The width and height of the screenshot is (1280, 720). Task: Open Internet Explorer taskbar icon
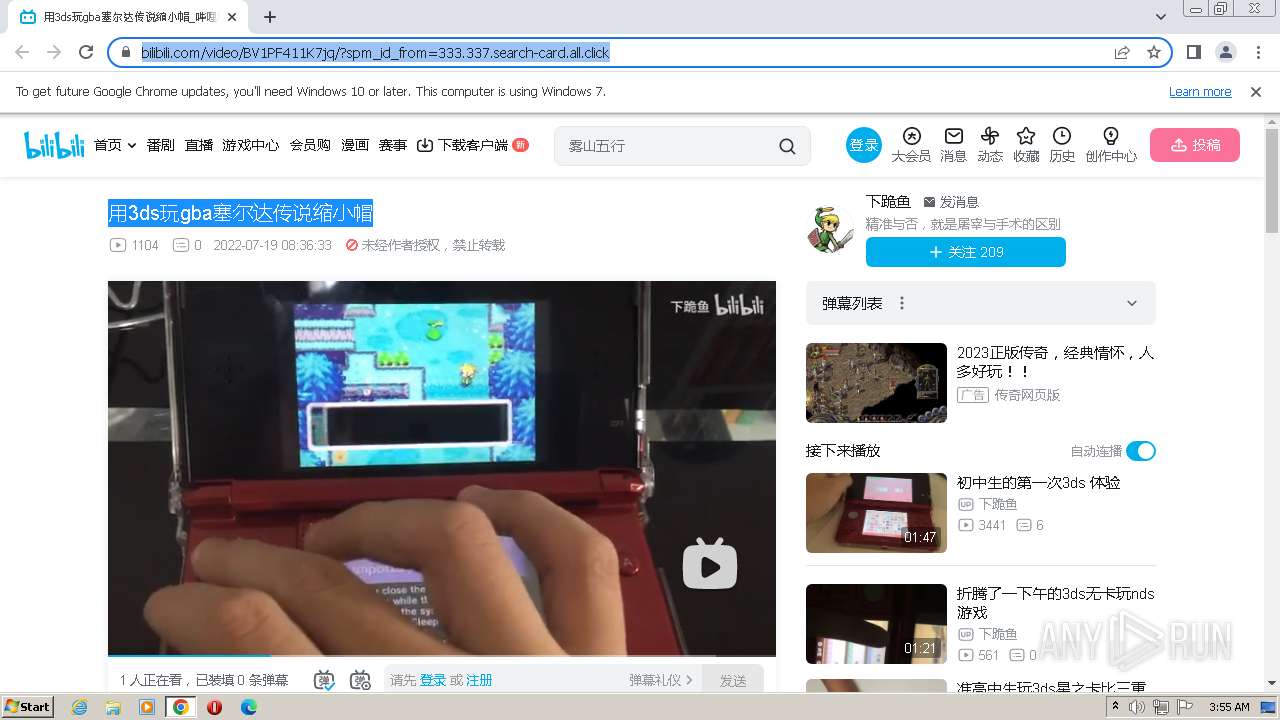click(80, 707)
